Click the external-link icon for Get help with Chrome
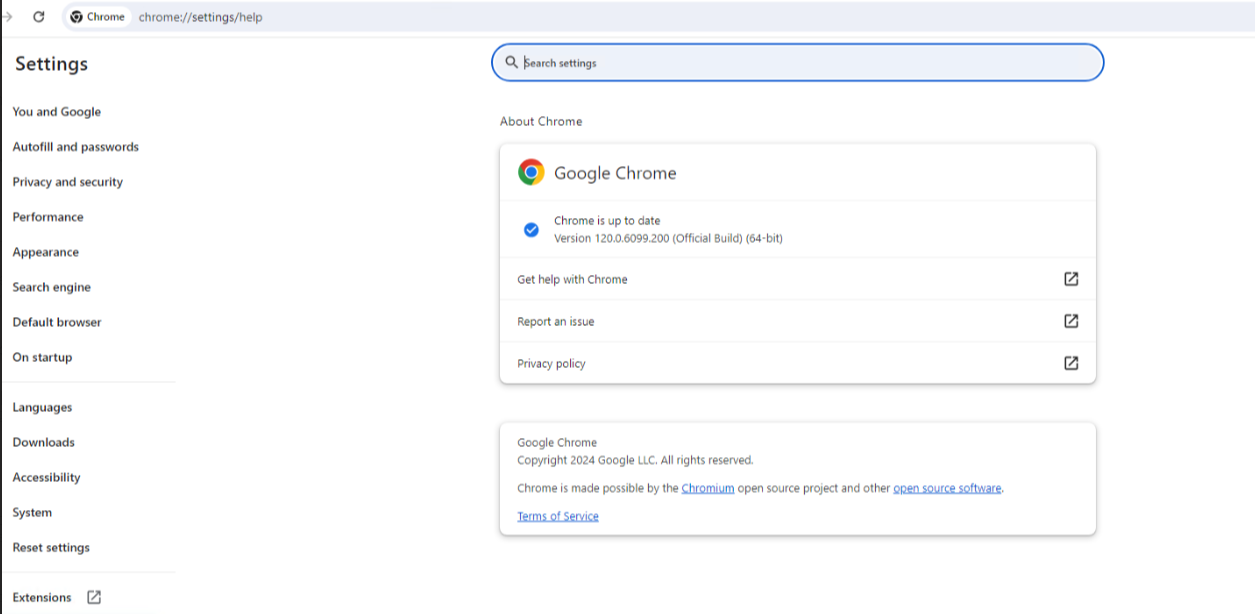This screenshot has height=614, width=1255. [1071, 279]
